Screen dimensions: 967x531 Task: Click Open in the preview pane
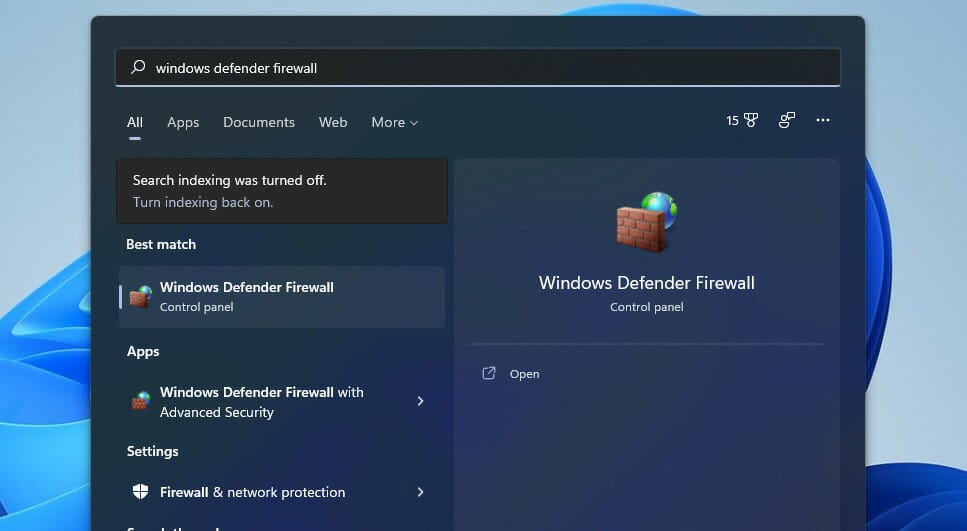[x=524, y=374]
